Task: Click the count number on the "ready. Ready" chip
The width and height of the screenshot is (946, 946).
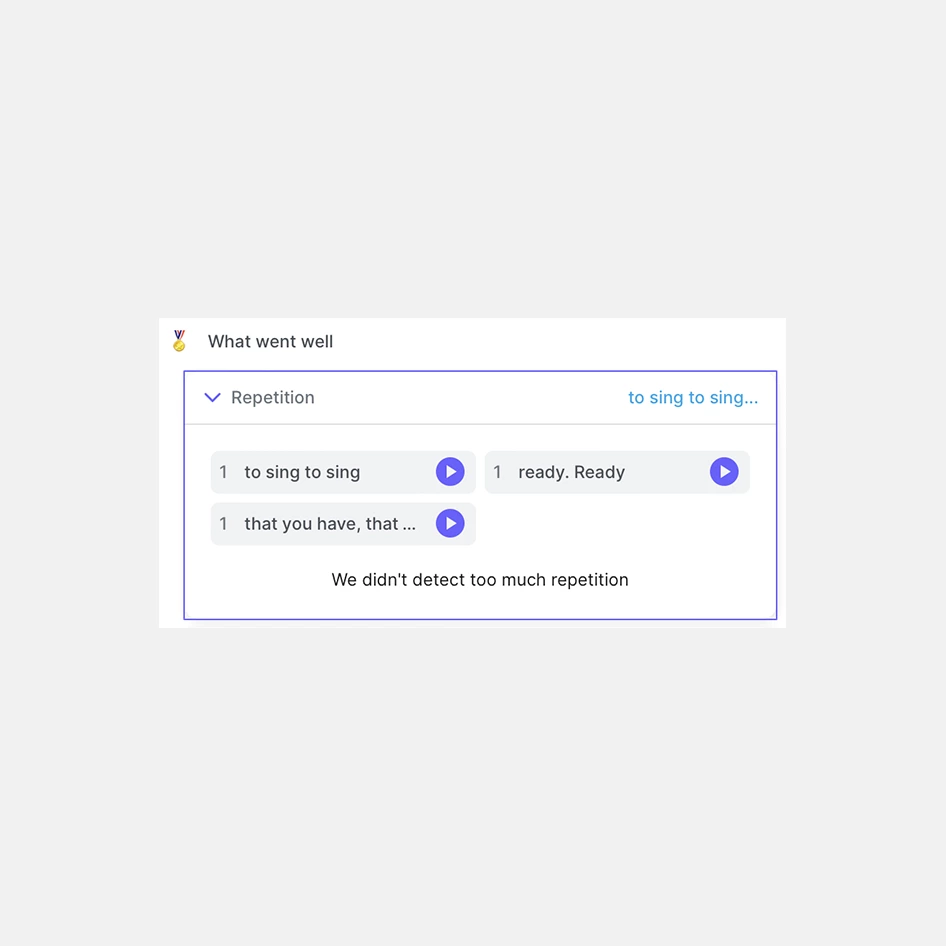Action: pyautogui.click(x=497, y=473)
